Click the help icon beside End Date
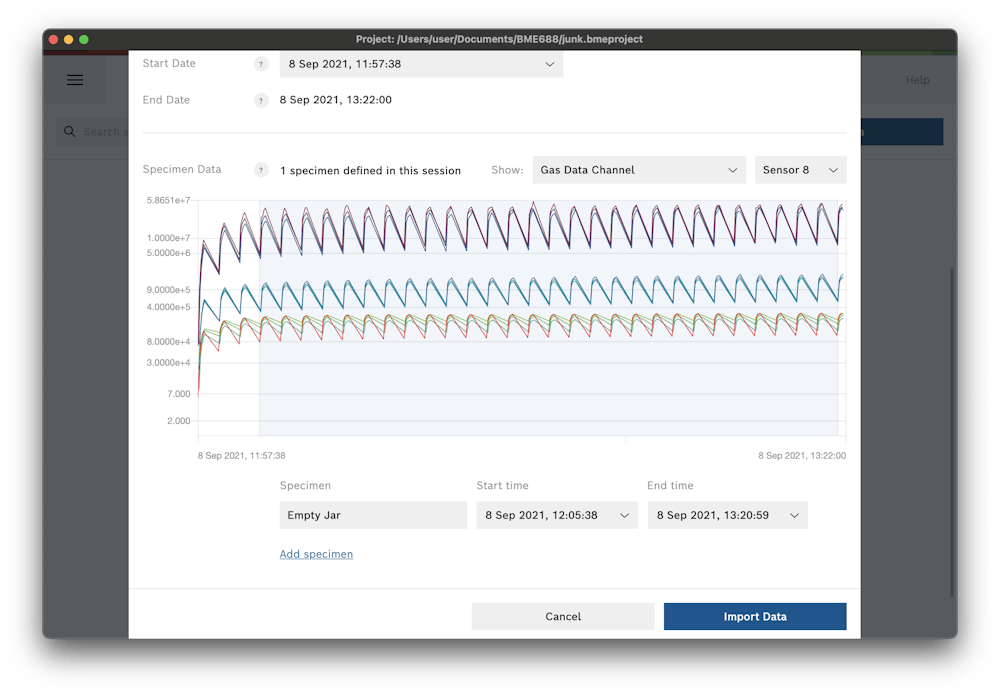Viewport: 1000px width, 695px height. tap(261, 100)
